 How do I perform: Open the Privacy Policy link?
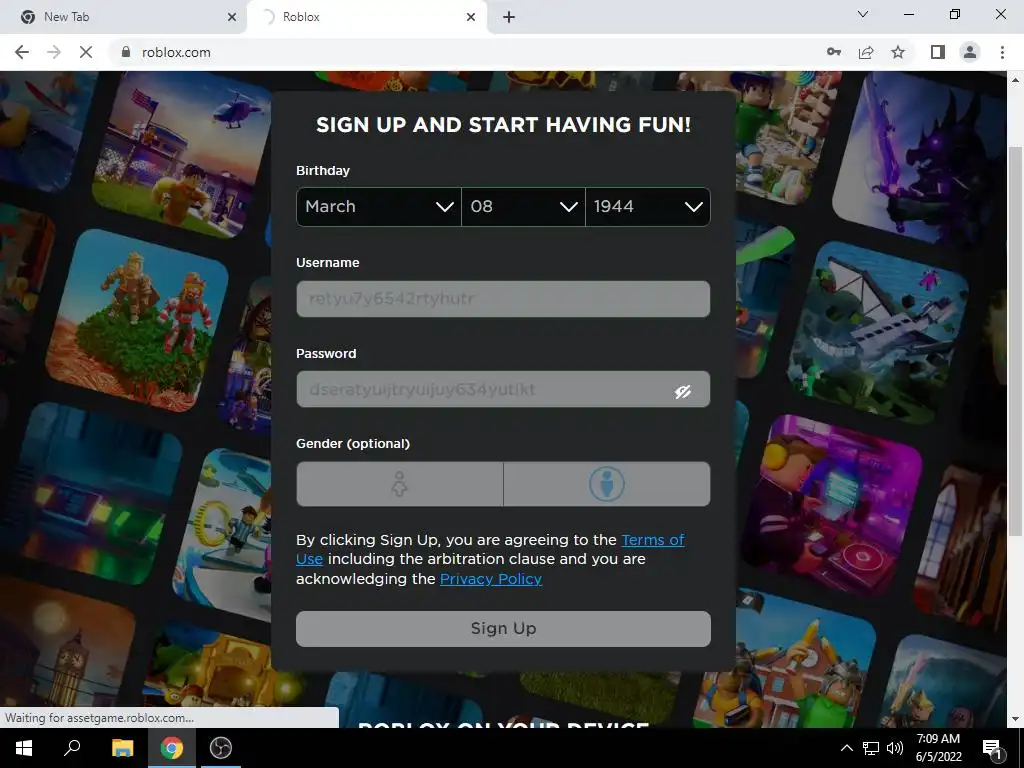click(491, 579)
